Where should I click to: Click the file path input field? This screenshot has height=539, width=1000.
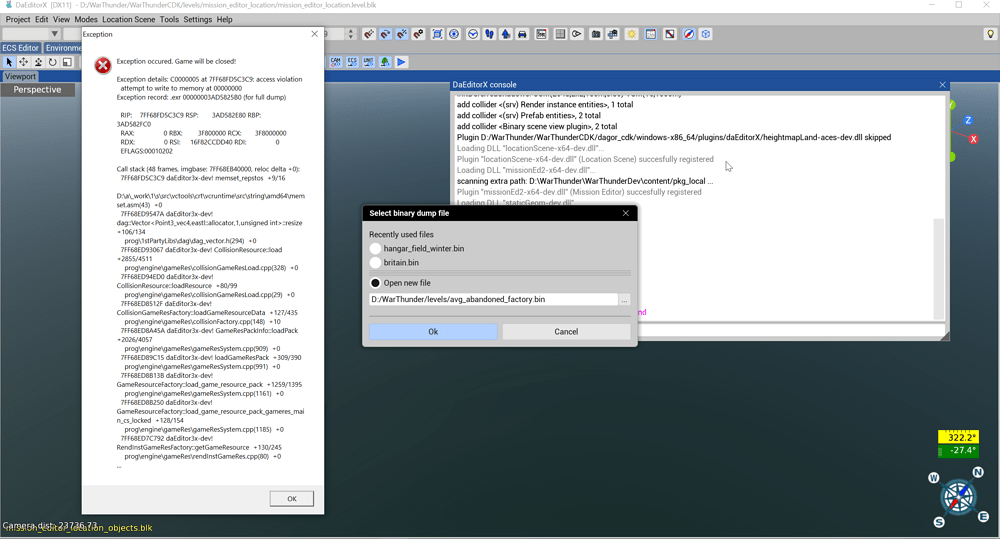coord(494,299)
